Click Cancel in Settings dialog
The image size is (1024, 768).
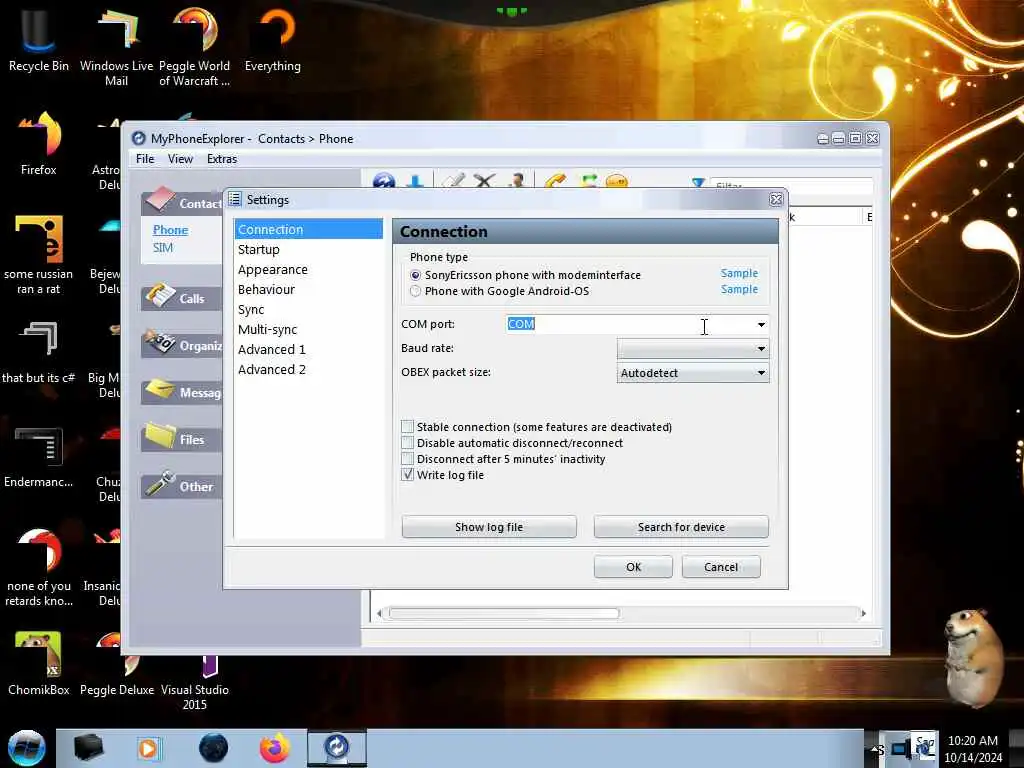(721, 567)
